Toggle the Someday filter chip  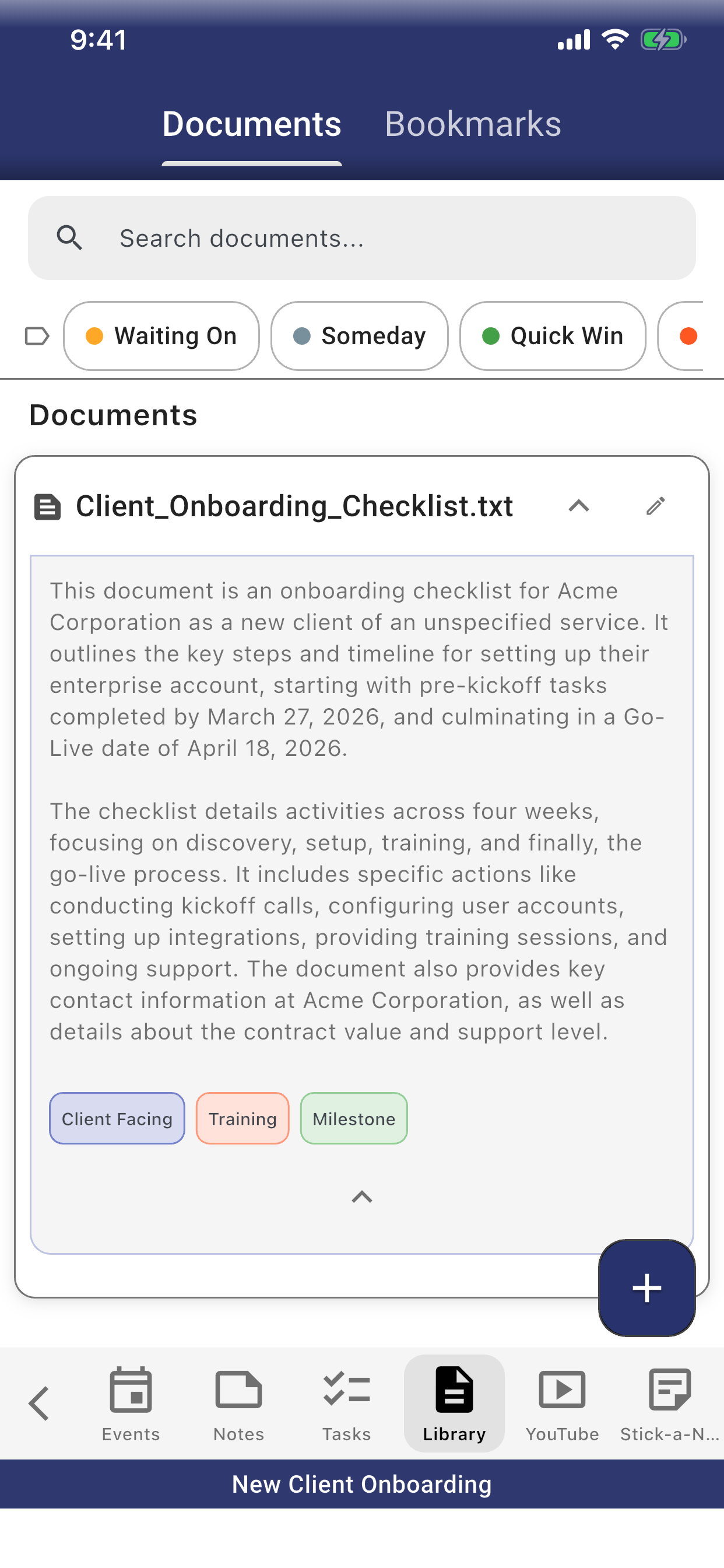point(359,336)
